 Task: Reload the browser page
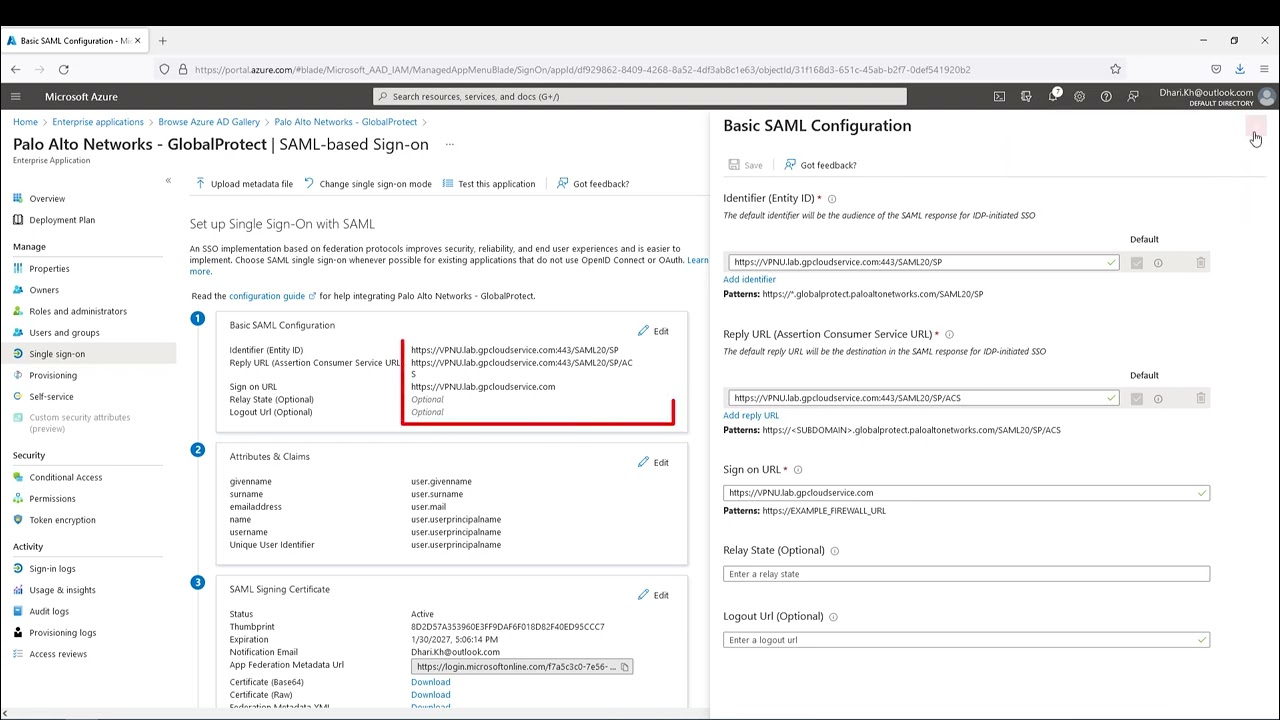pos(64,69)
